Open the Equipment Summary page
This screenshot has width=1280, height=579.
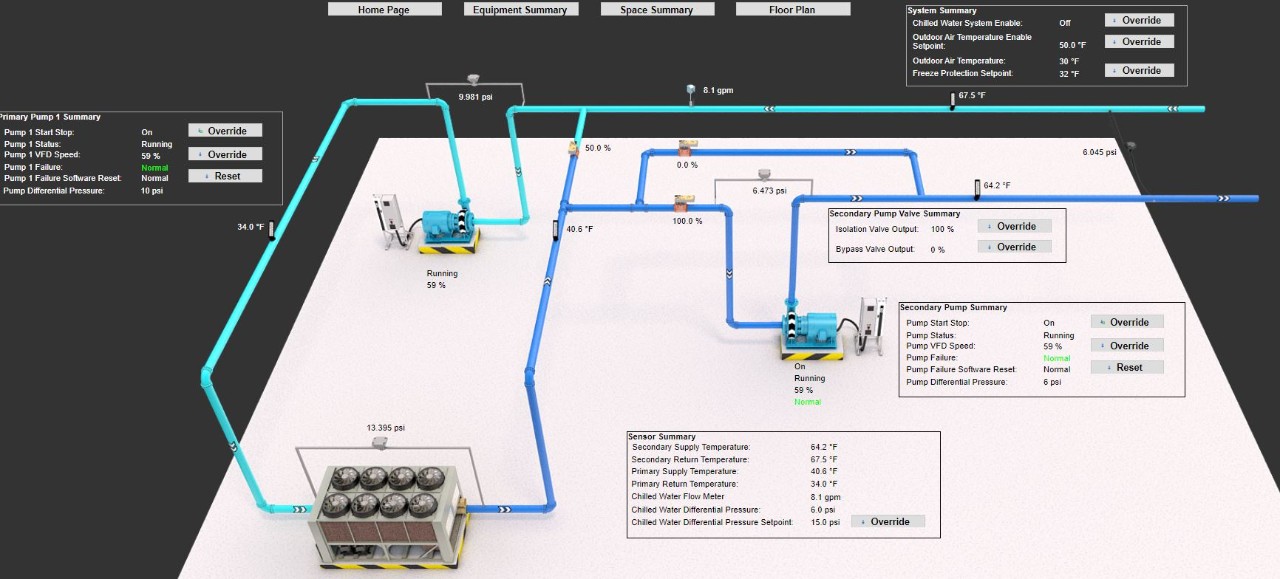click(x=520, y=9)
